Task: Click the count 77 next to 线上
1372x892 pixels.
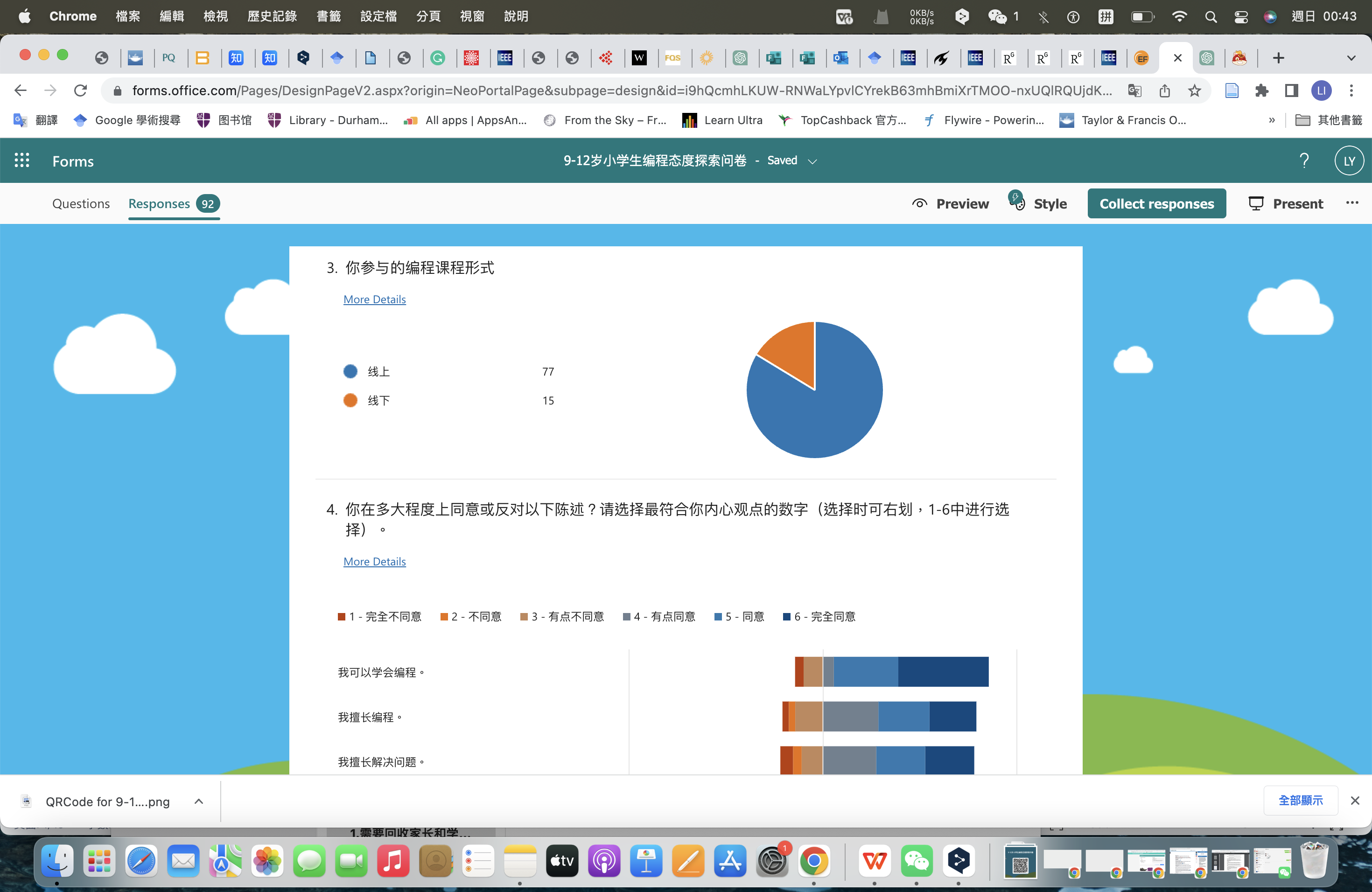Action: [x=548, y=372]
